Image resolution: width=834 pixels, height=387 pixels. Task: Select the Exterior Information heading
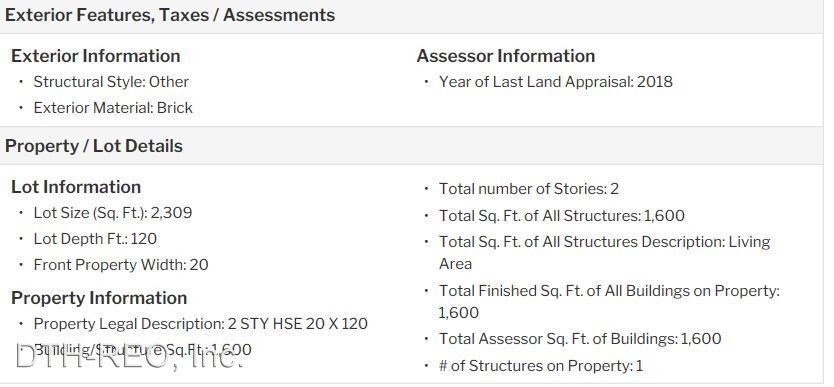click(x=96, y=56)
